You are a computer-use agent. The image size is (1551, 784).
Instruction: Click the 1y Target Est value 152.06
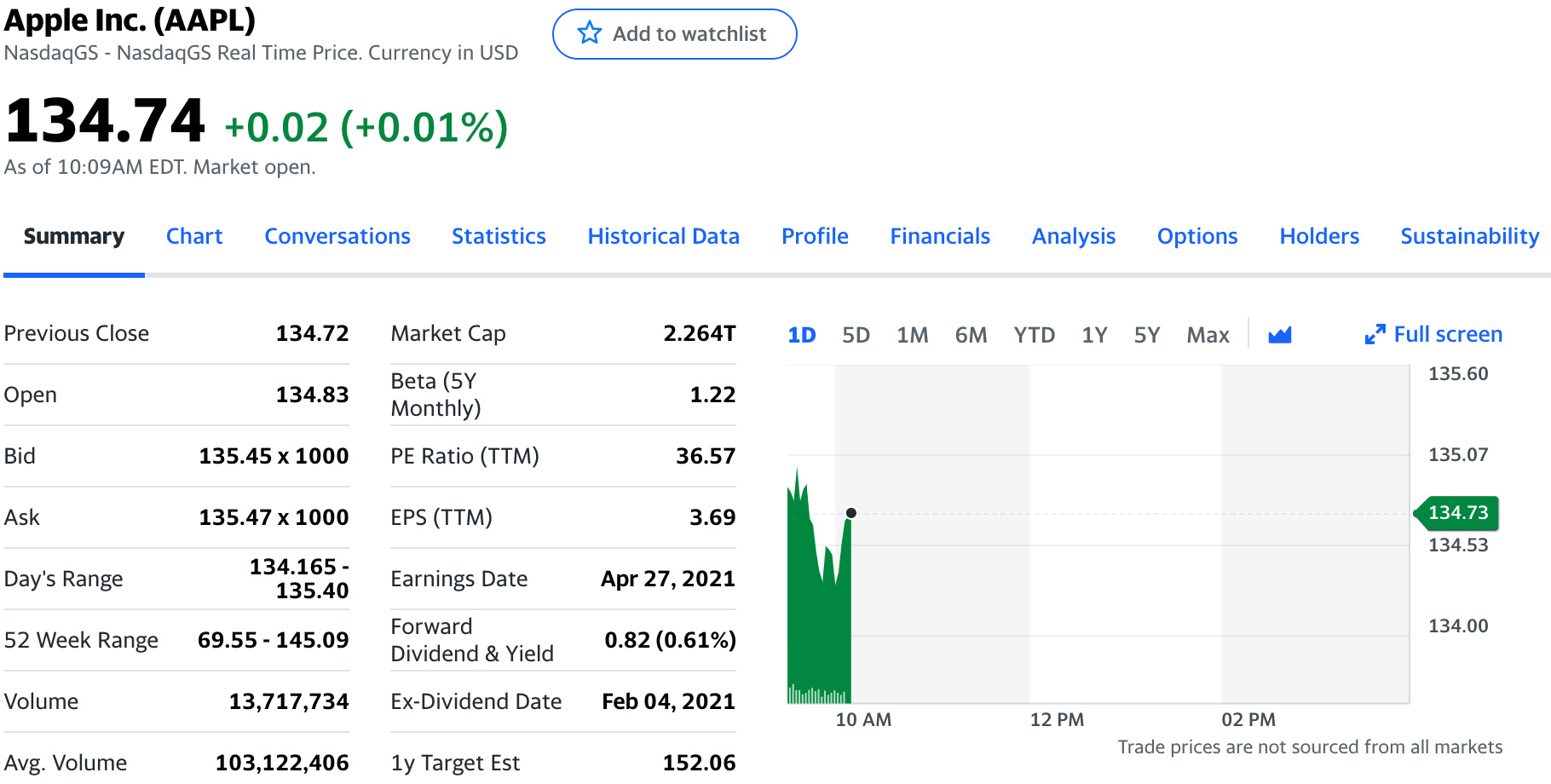(x=700, y=763)
